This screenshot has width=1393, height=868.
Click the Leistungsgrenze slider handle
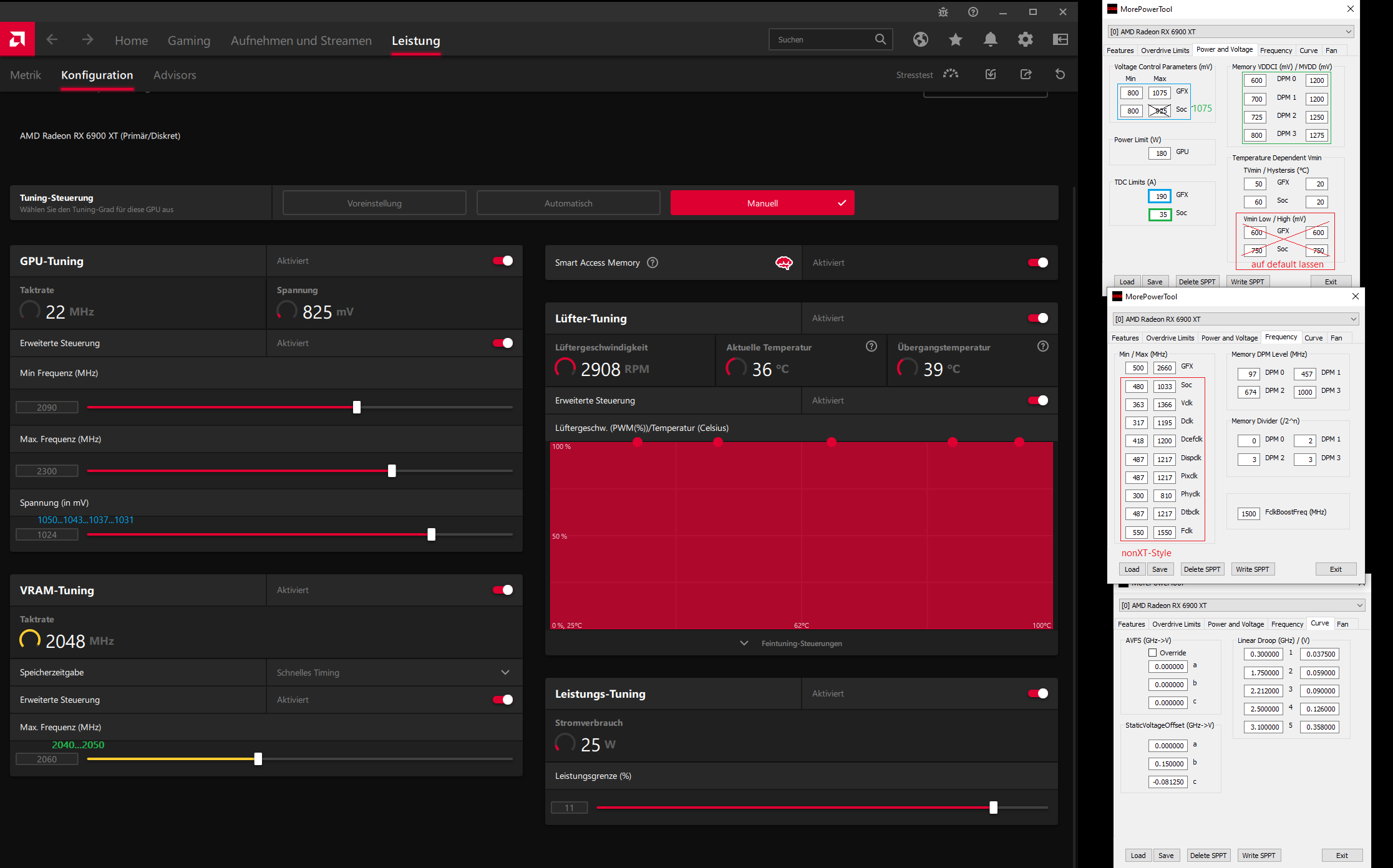(x=993, y=808)
